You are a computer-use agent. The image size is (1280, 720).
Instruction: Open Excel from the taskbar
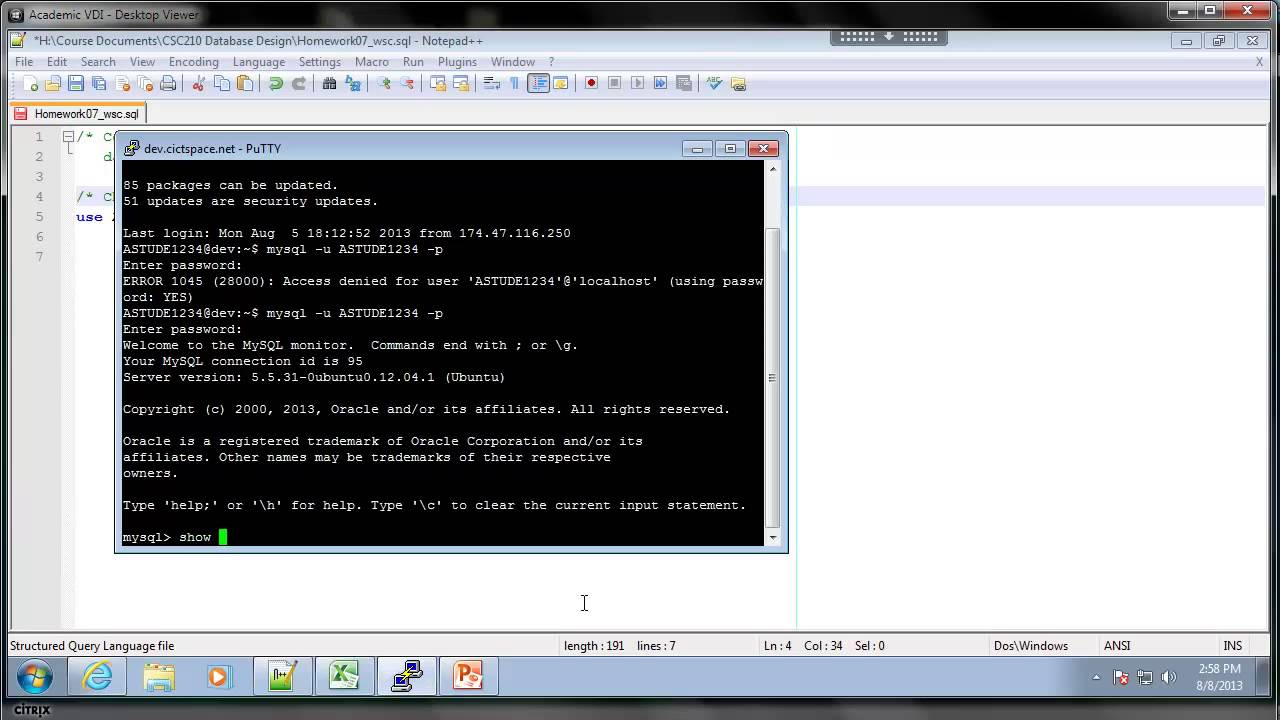coord(343,677)
